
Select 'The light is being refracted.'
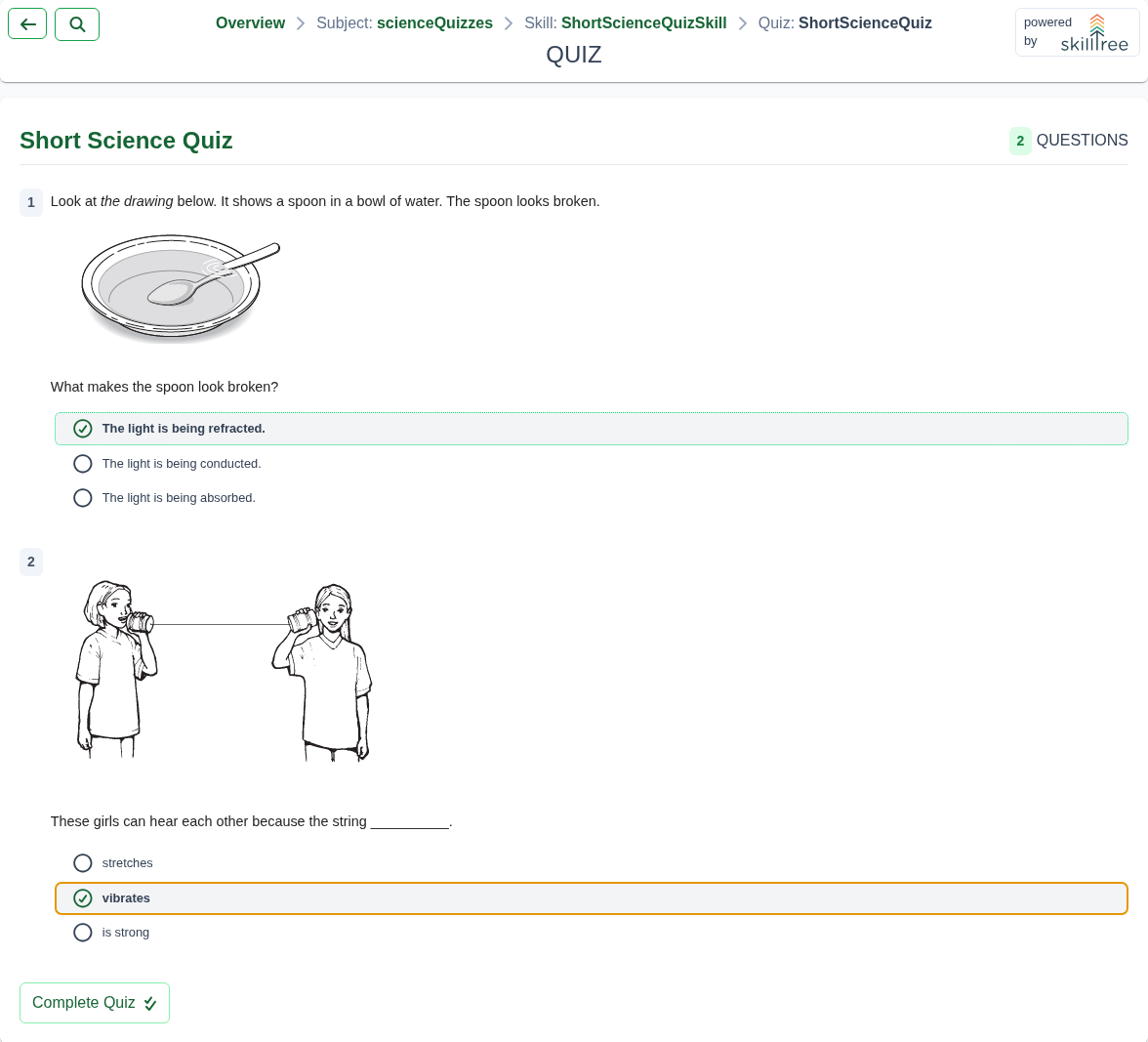592,429
